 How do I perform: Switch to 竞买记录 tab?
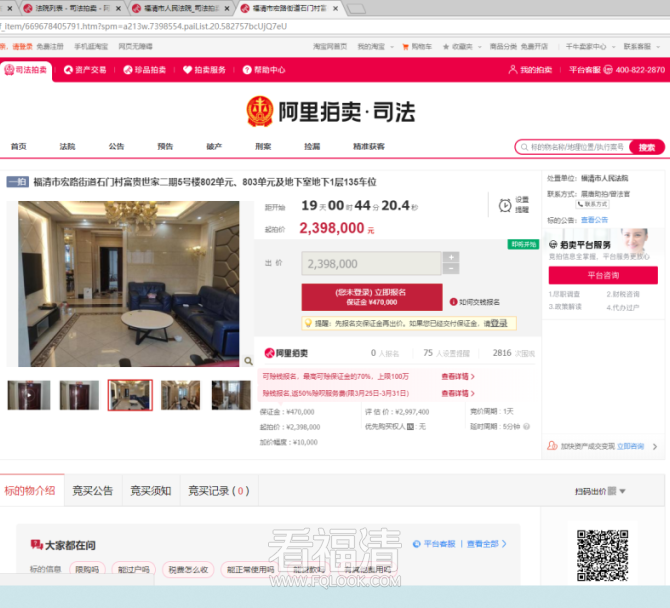click(x=219, y=491)
